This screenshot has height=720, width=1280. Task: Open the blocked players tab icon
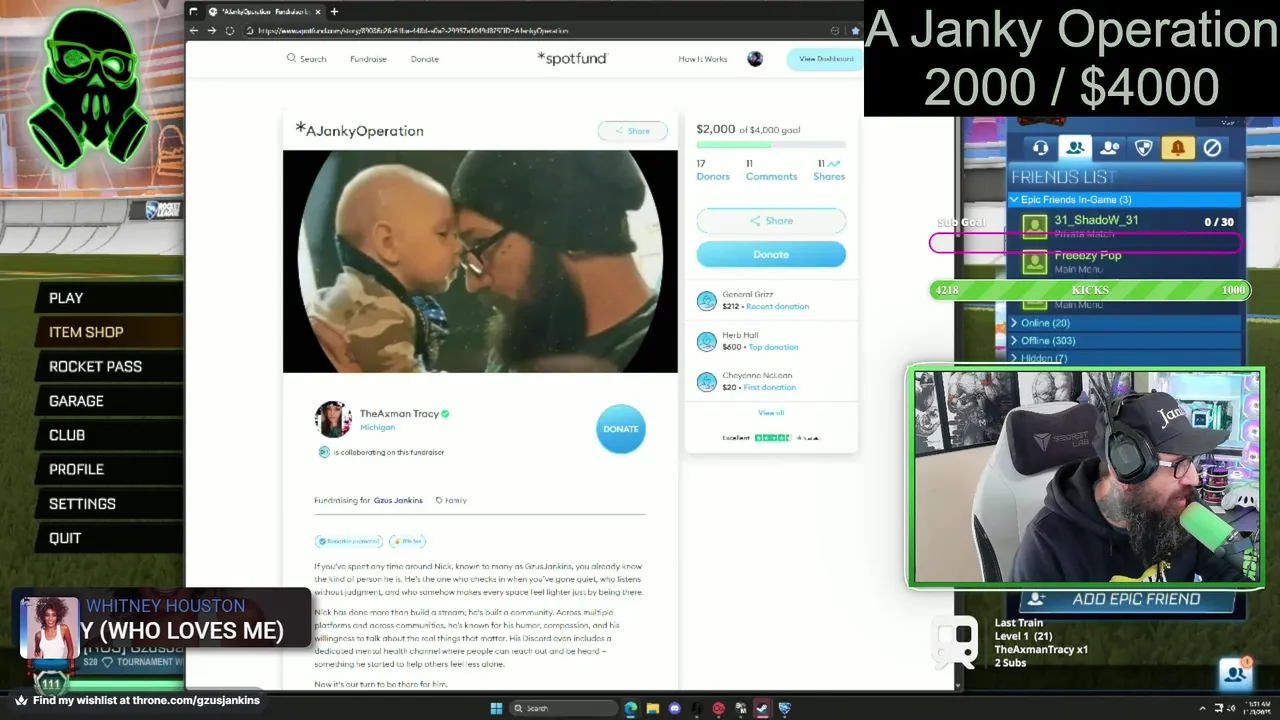pyautogui.click(x=1212, y=148)
